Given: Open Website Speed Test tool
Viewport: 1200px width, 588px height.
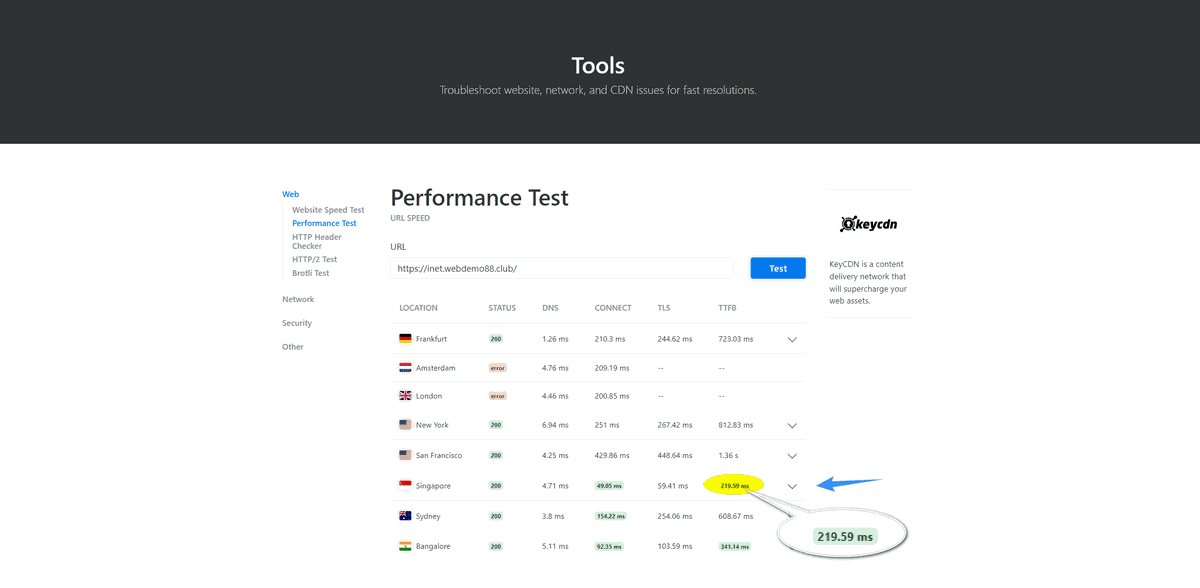Looking at the screenshot, I should [328, 210].
